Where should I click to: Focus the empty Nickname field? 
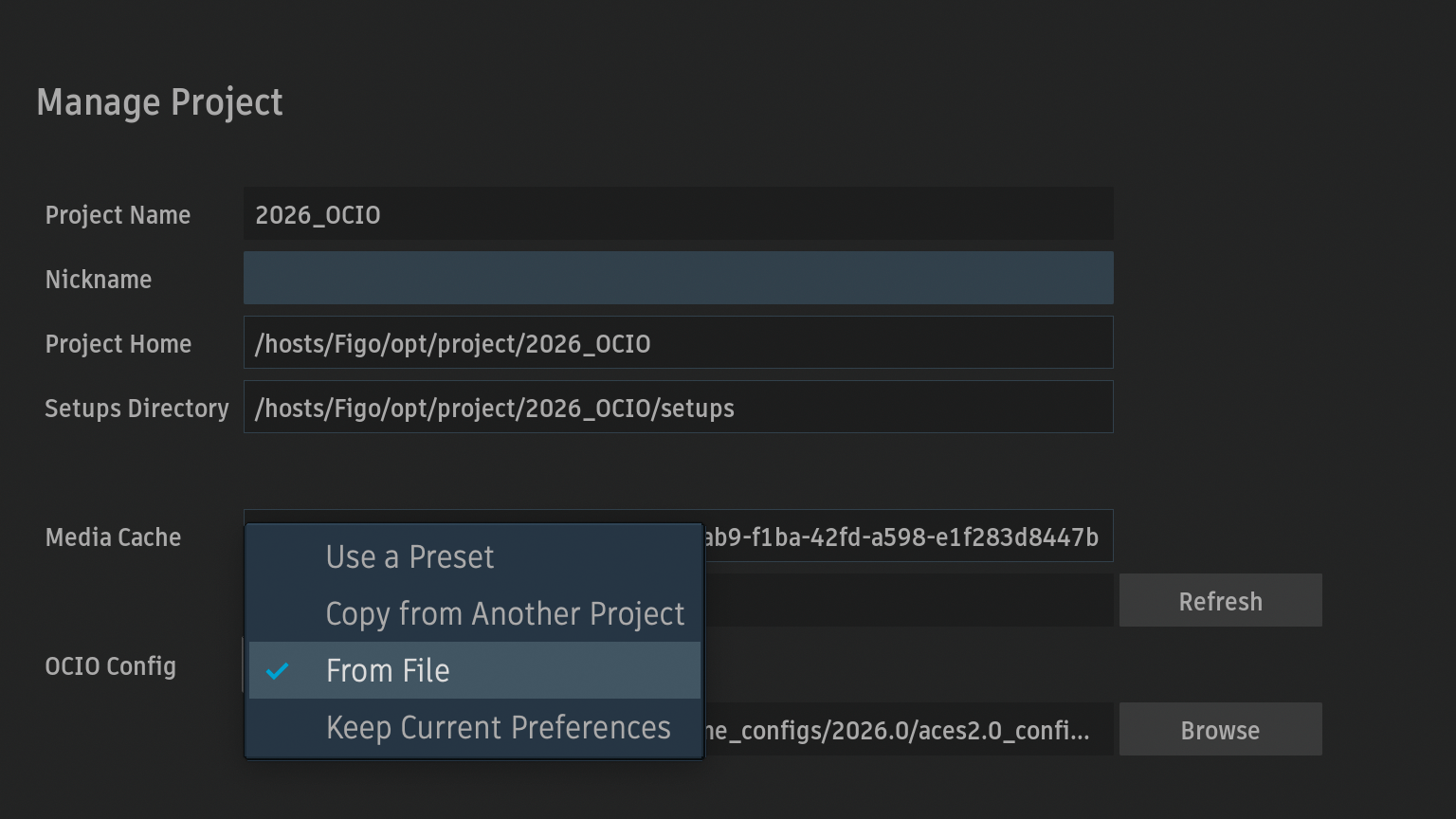tap(679, 278)
